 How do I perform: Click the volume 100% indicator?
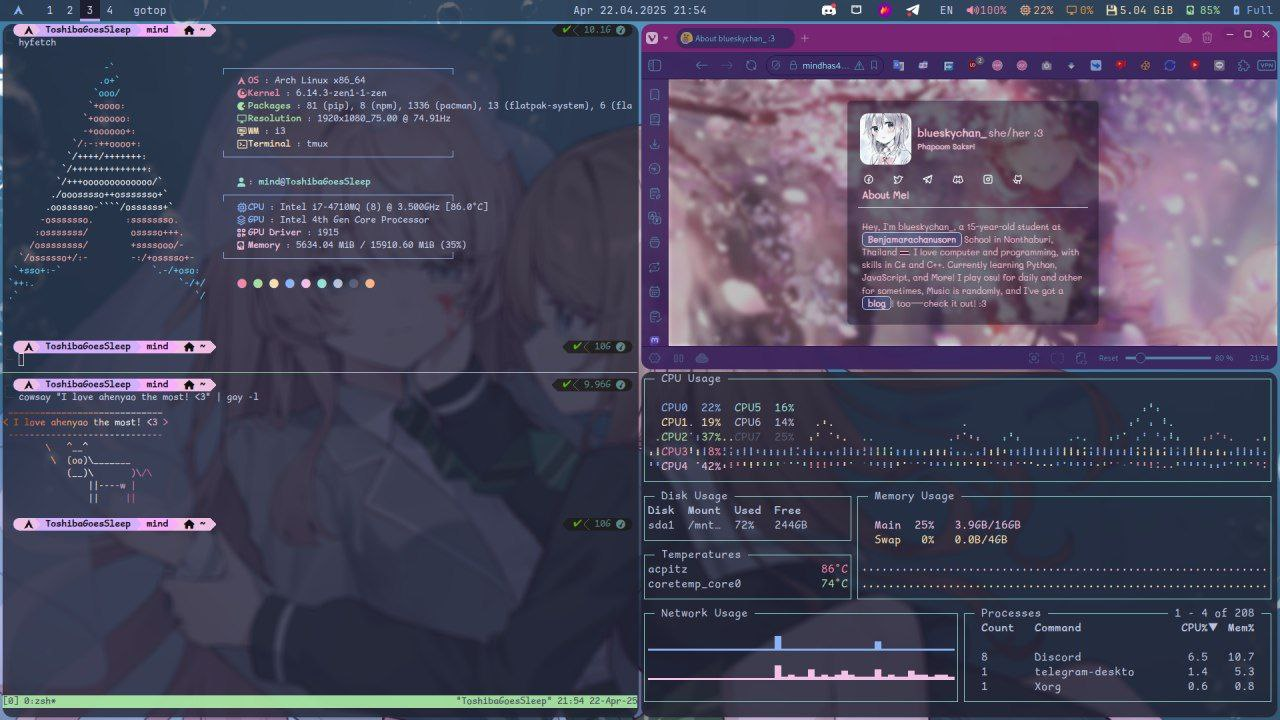point(987,10)
